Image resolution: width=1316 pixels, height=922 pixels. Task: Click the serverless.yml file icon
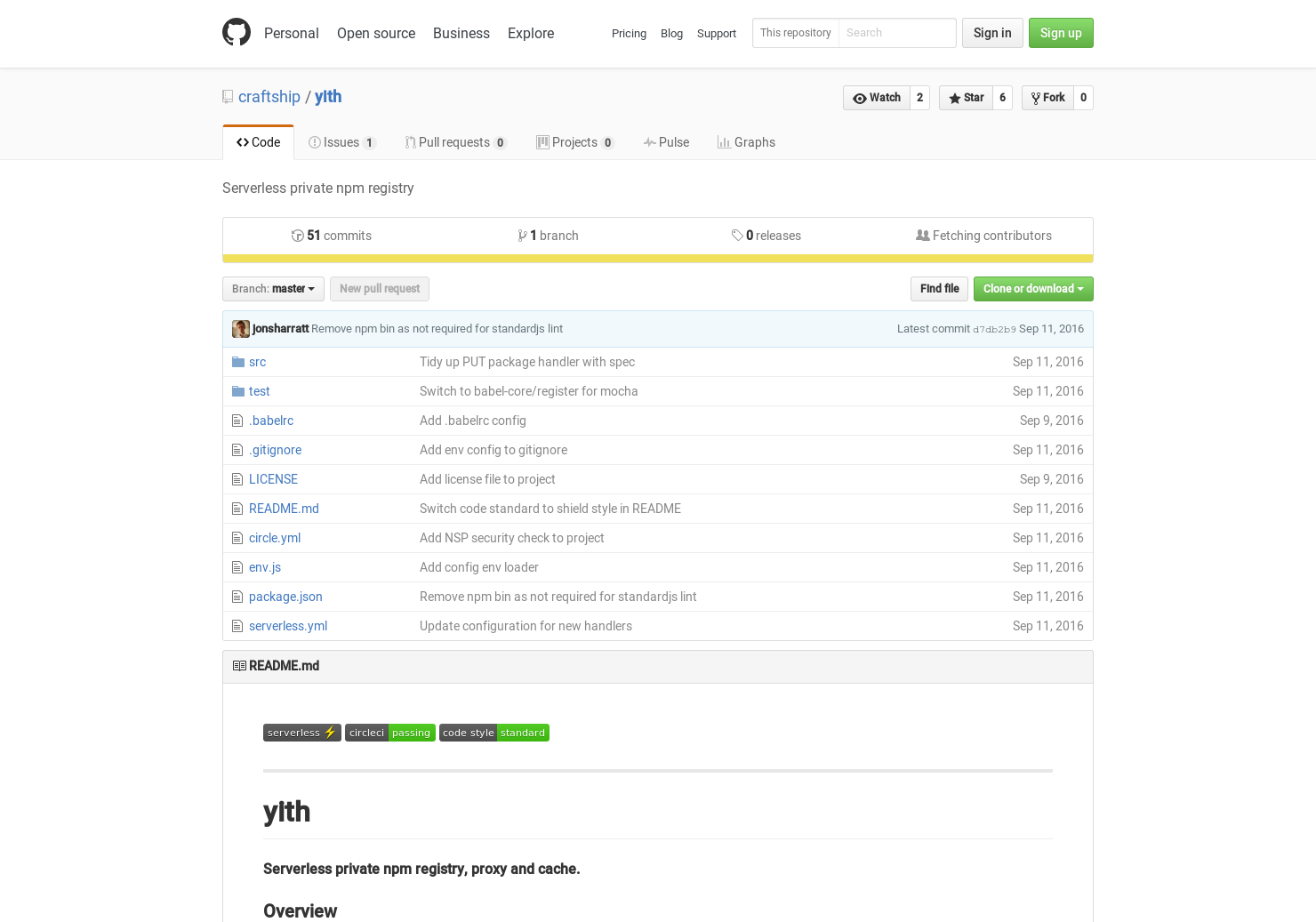[237, 626]
